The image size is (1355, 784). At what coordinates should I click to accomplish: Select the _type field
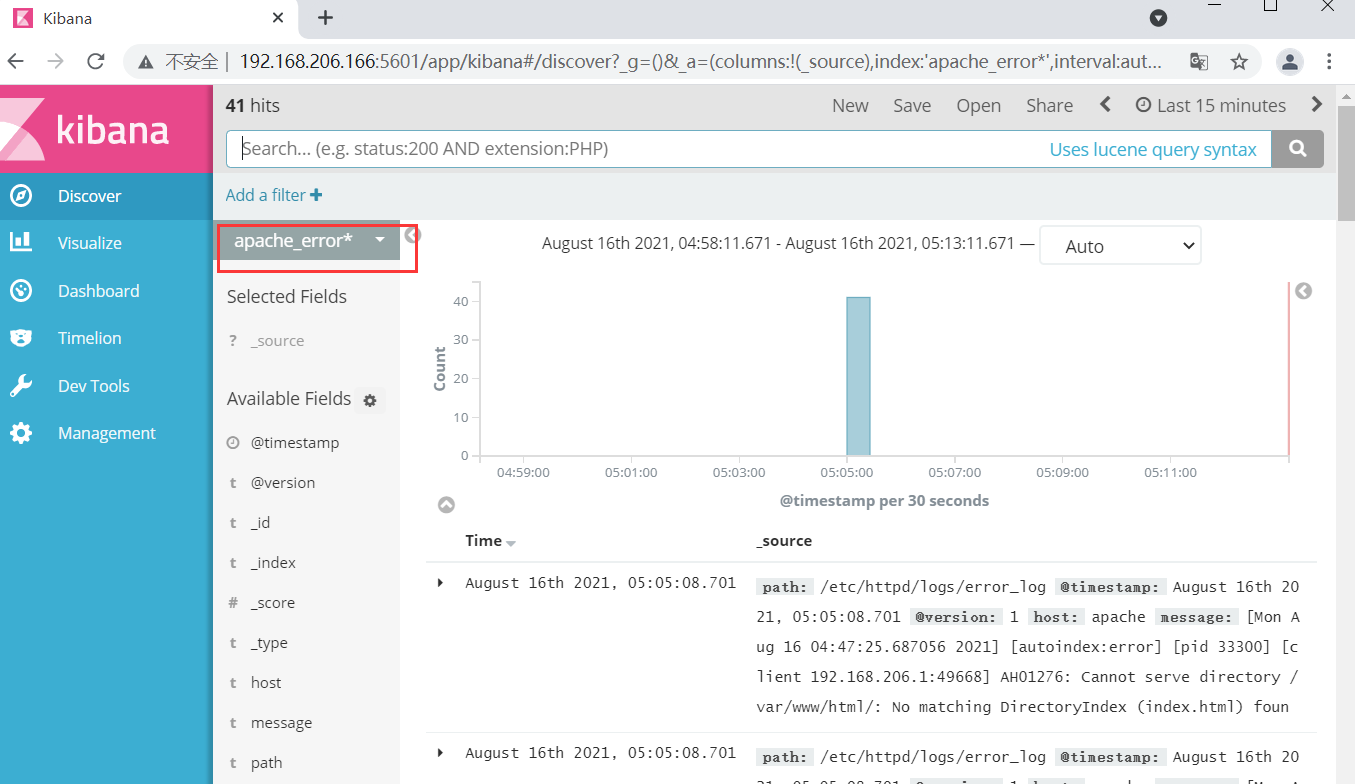tap(269, 643)
